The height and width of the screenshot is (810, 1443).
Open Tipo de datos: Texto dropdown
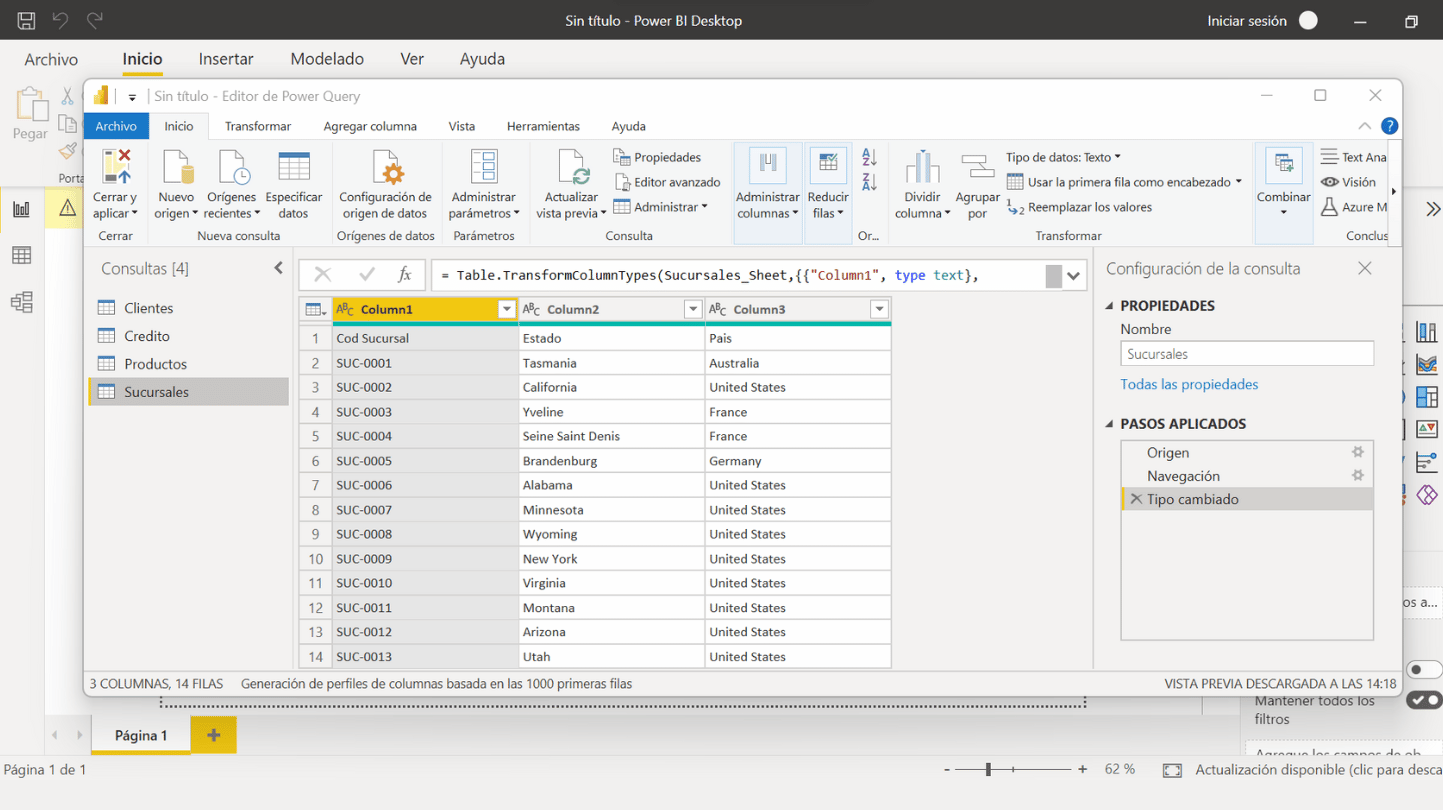(1063, 157)
